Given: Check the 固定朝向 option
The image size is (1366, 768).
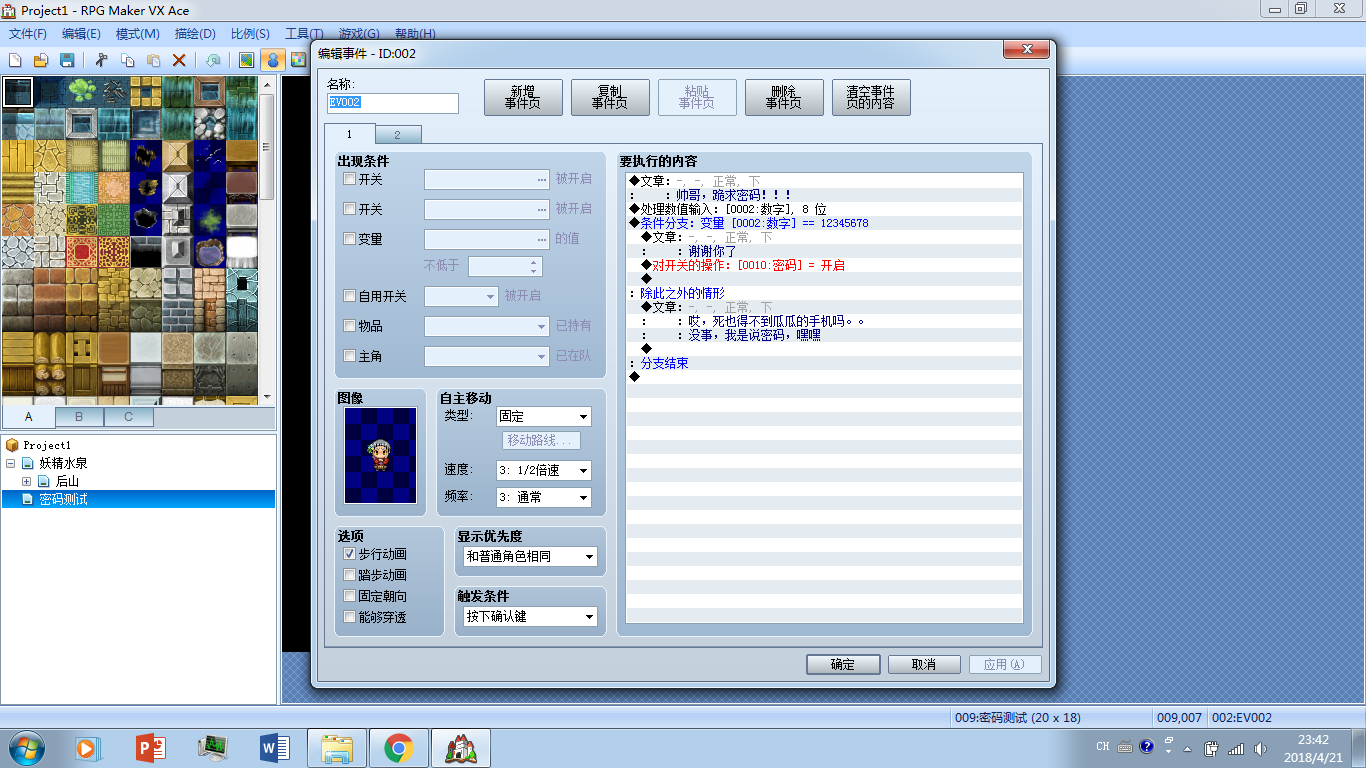Looking at the screenshot, I should 349,596.
